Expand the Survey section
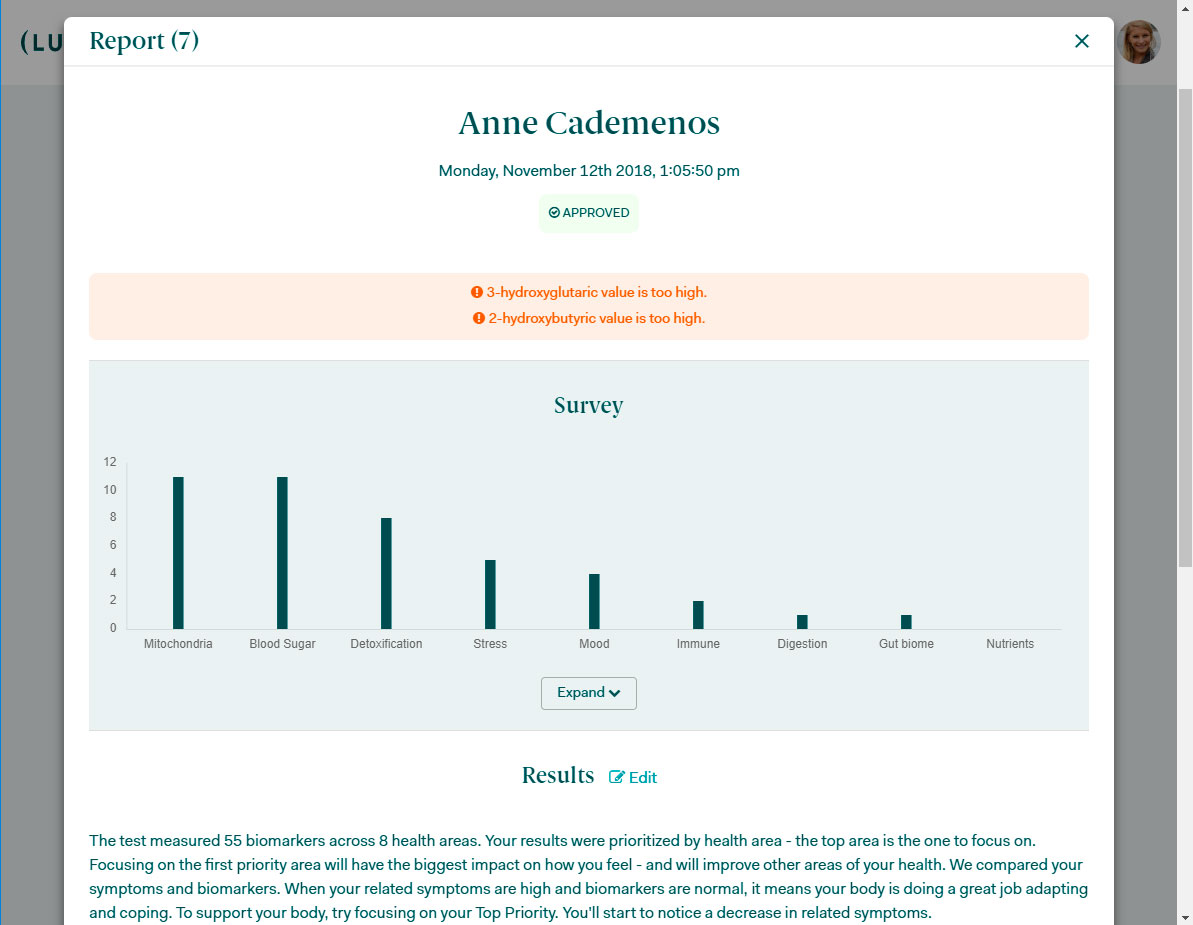The width and height of the screenshot is (1193, 925). (x=589, y=693)
